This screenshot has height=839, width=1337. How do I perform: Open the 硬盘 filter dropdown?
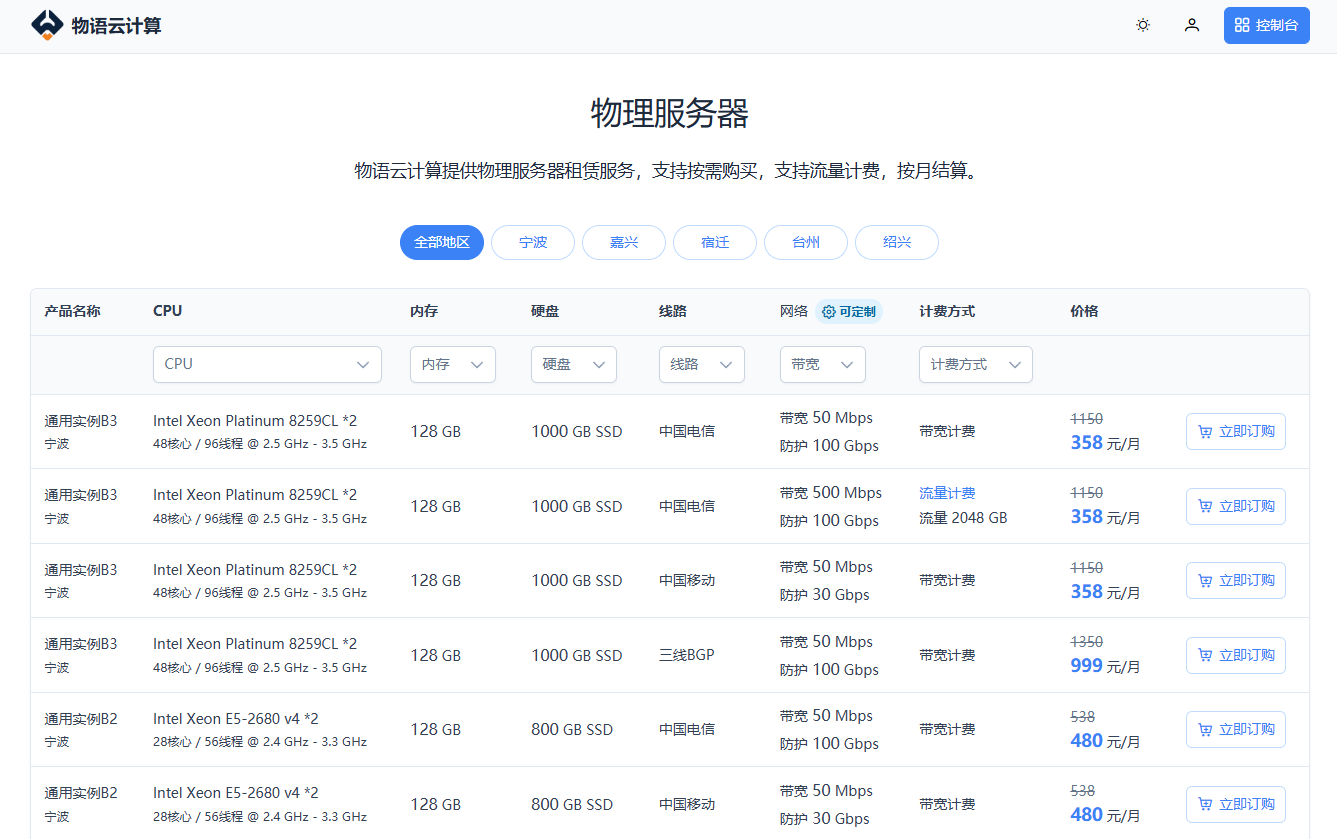tap(574, 364)
